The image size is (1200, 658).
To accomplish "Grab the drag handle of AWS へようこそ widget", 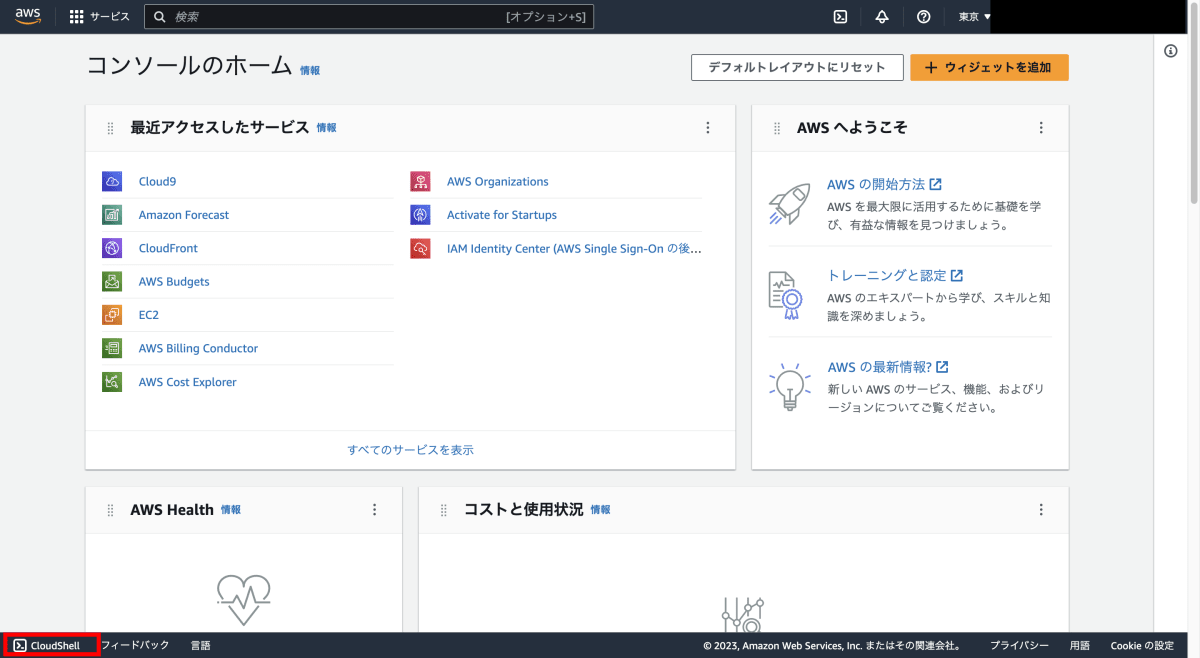I will click(777, 128).
